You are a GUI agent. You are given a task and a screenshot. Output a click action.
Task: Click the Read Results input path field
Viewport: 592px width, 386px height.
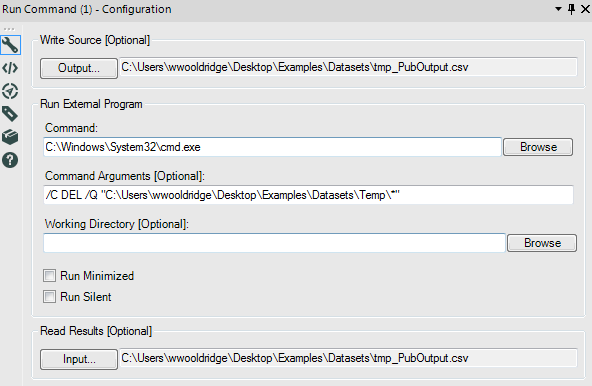click(x=348, y=358)
